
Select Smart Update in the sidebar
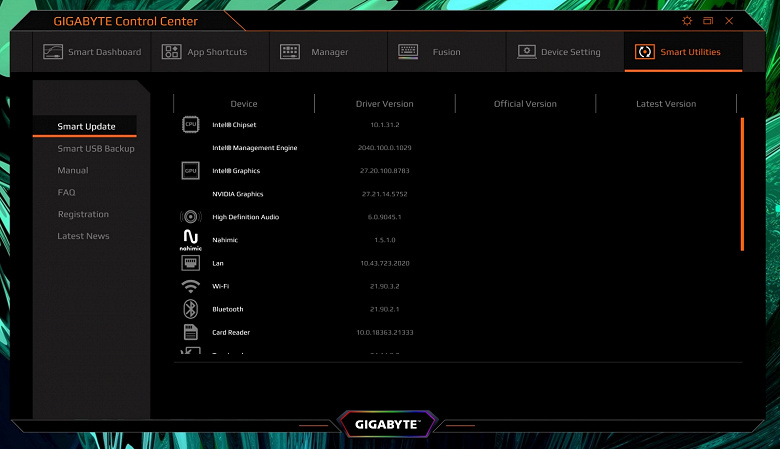(x=86, y=126)
